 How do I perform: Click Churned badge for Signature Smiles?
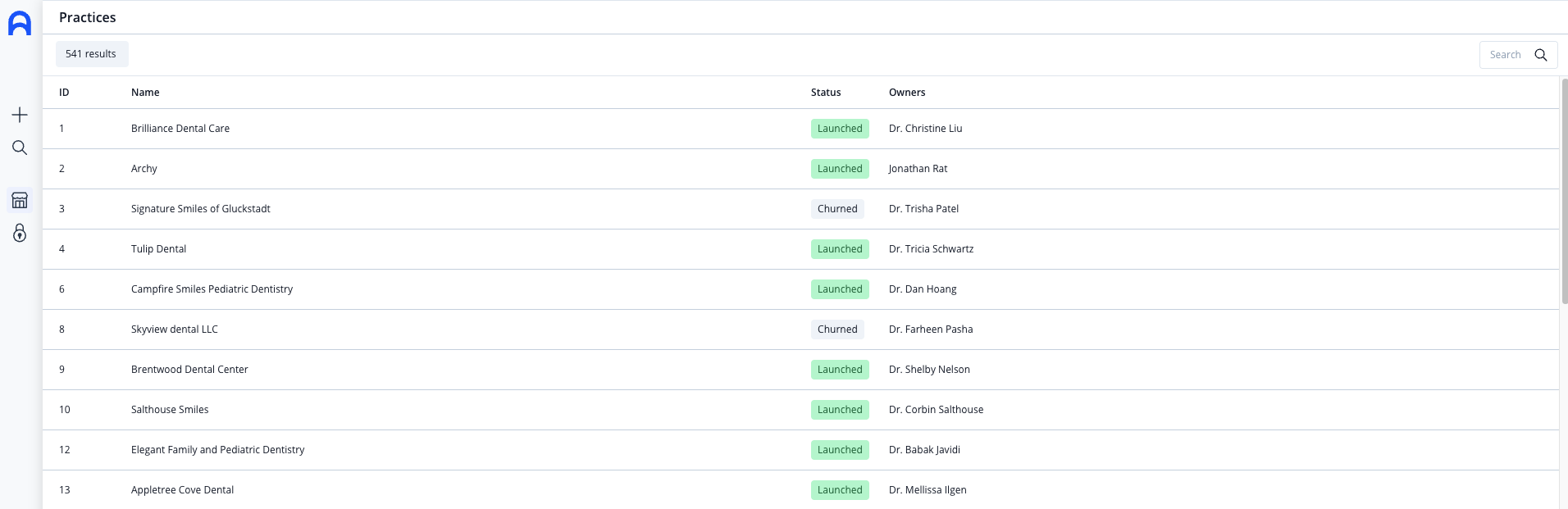[x=837, y=209]
